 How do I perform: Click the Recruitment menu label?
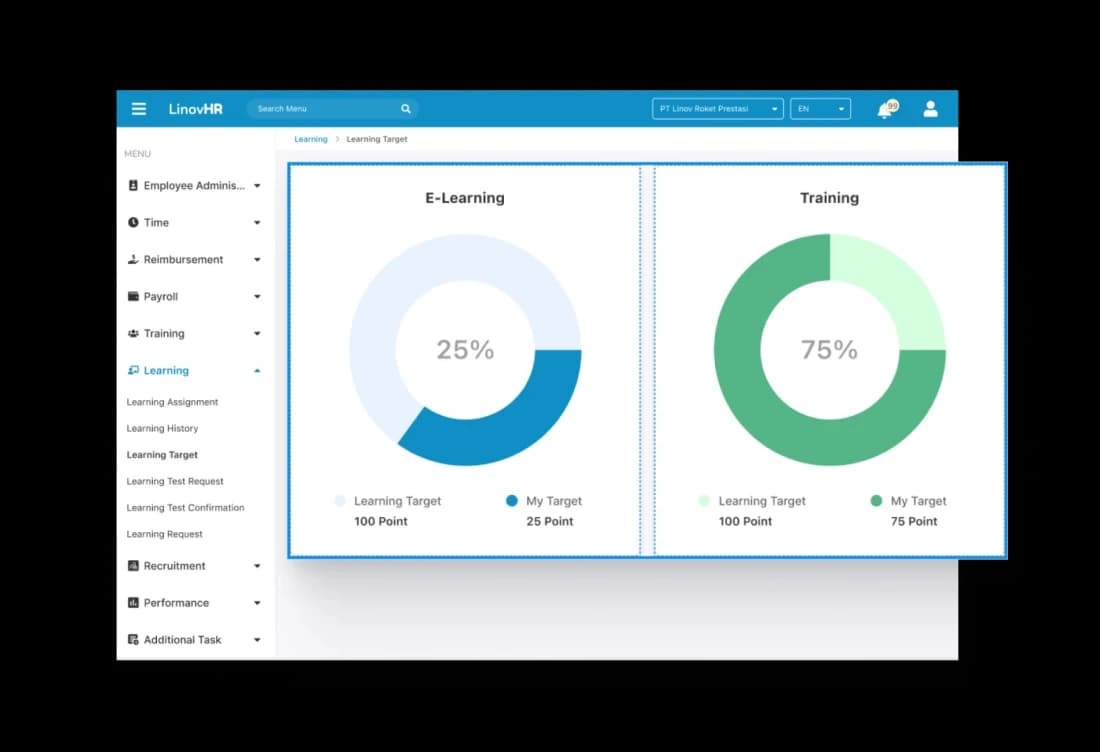(x=175, y=565)
